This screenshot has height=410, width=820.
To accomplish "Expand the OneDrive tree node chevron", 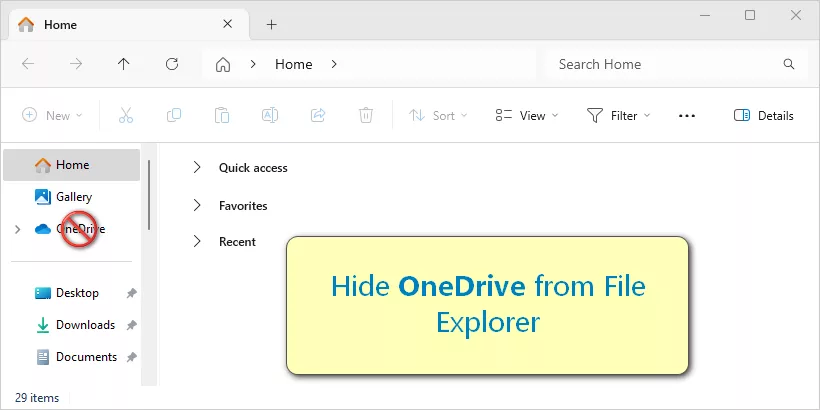I will click(x=17, y=229).
